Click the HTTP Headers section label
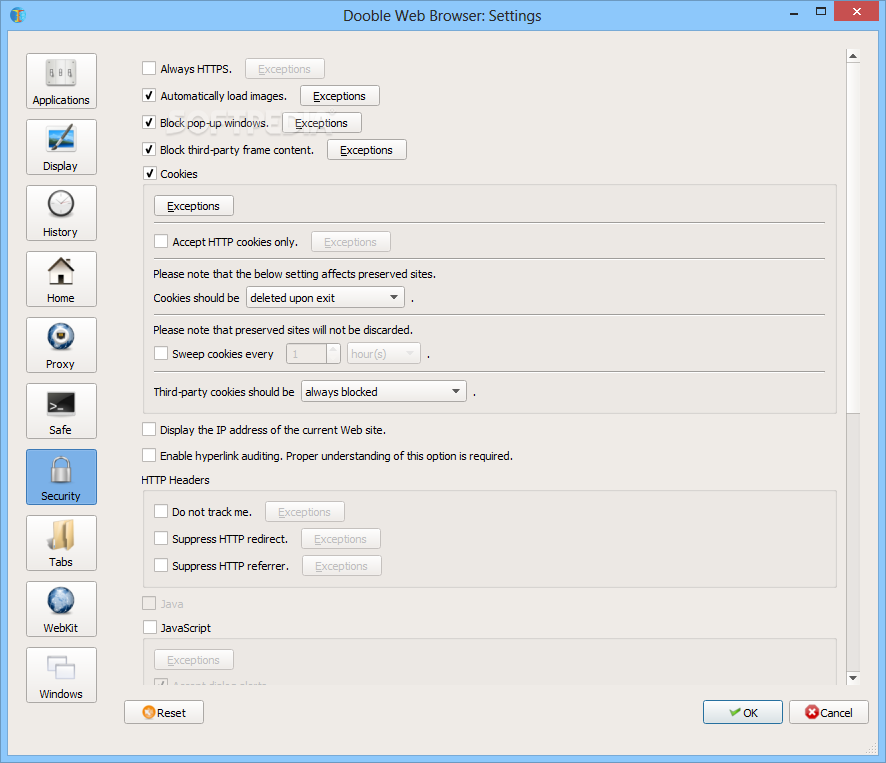 [175, 480]
